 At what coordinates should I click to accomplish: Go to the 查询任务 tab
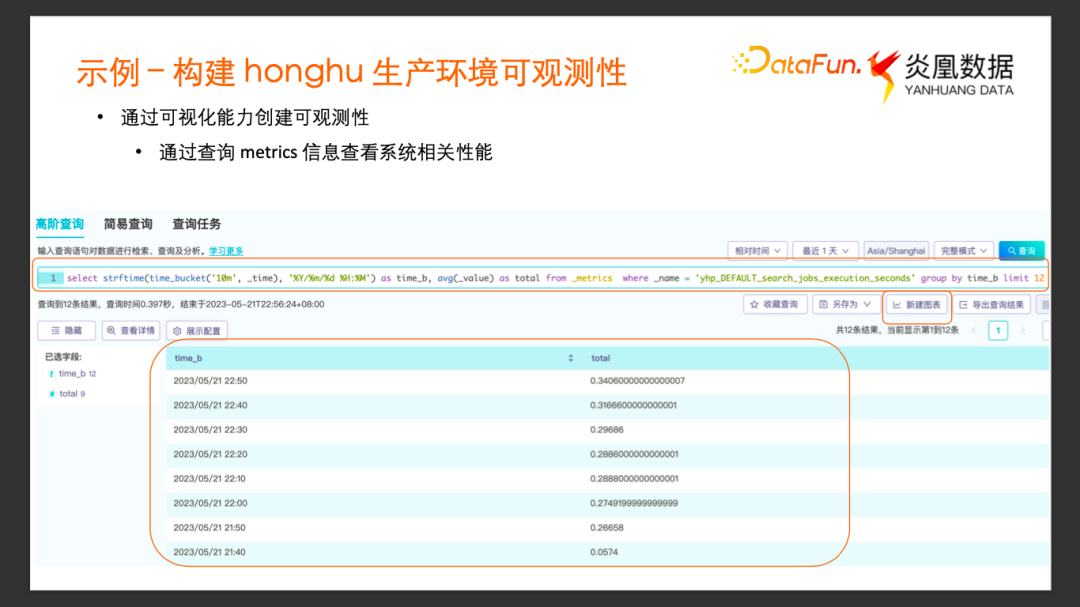[x=196, y=224]
